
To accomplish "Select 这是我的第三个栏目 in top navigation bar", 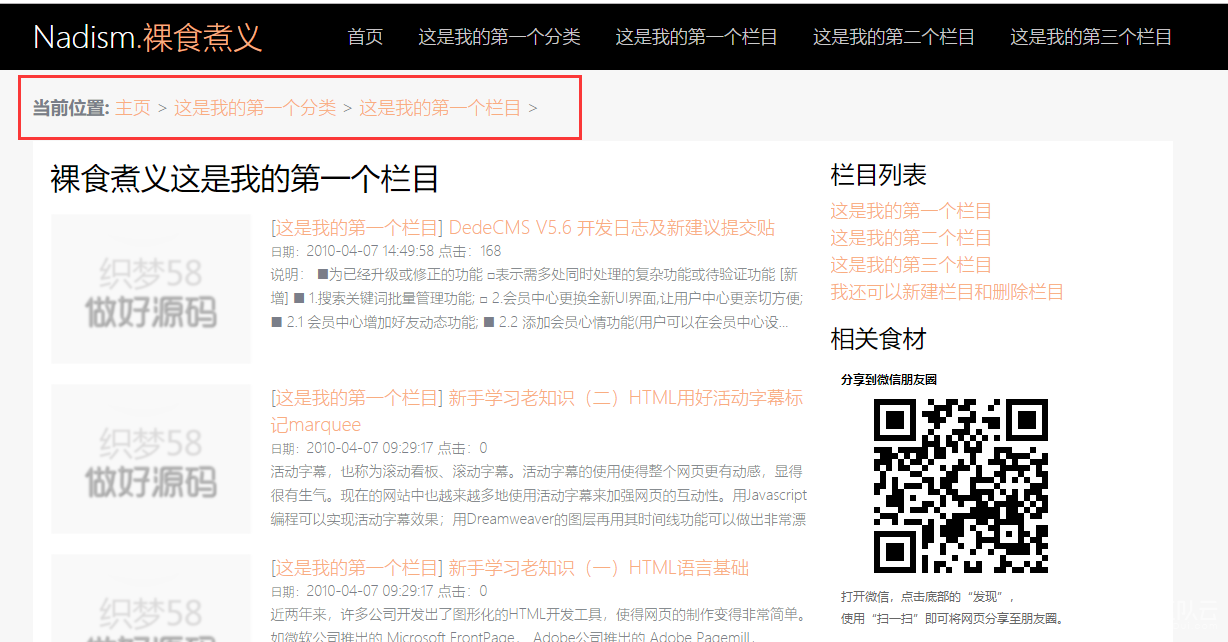I will tap(1091, 37).
